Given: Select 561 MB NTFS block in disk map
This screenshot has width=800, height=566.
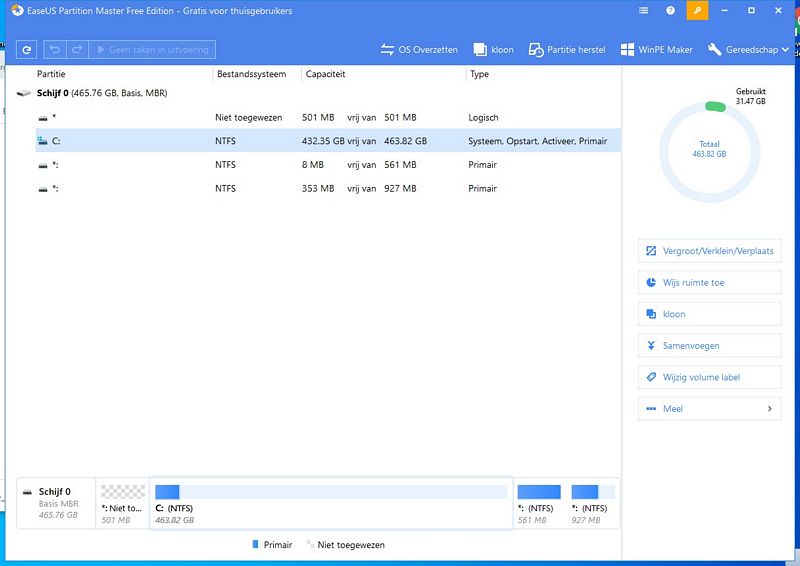Looking at the screenshot, I should (539, 503).
